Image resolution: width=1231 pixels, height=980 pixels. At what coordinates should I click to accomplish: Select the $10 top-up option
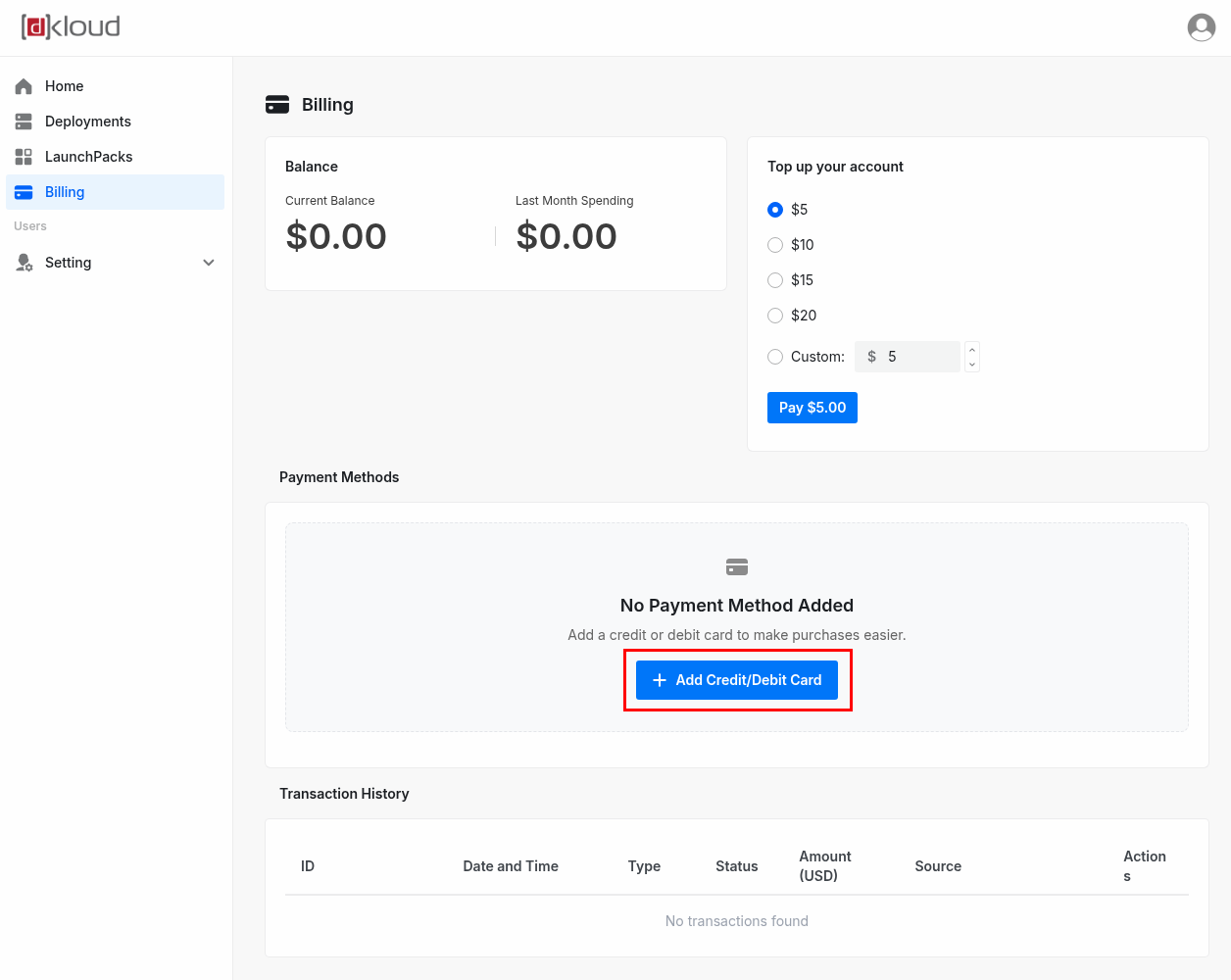tap(775, 245)
